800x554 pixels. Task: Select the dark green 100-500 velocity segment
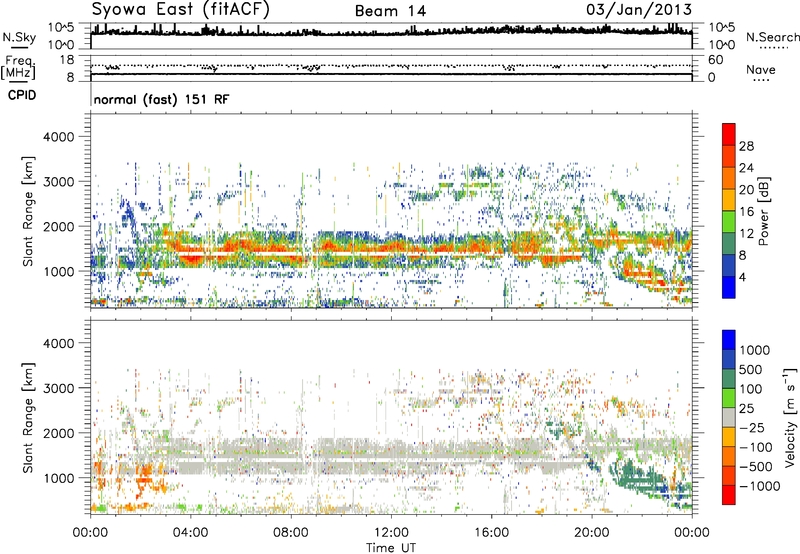(729, 379)
